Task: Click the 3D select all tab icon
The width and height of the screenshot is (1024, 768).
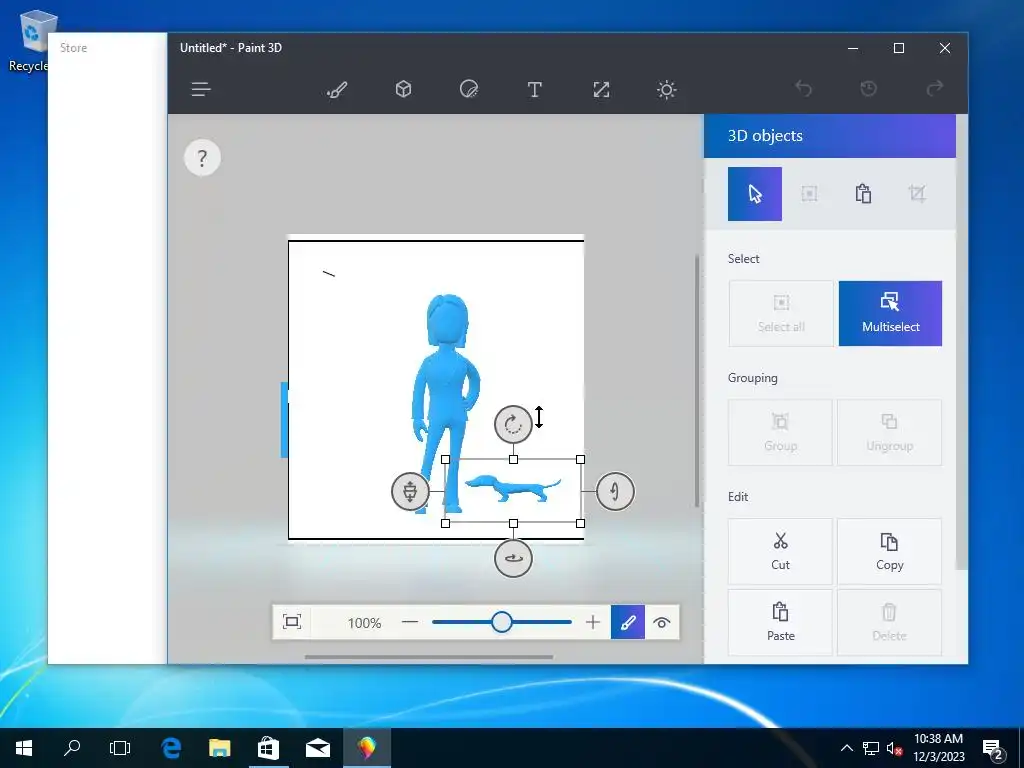Action: (x=809, y=194)
